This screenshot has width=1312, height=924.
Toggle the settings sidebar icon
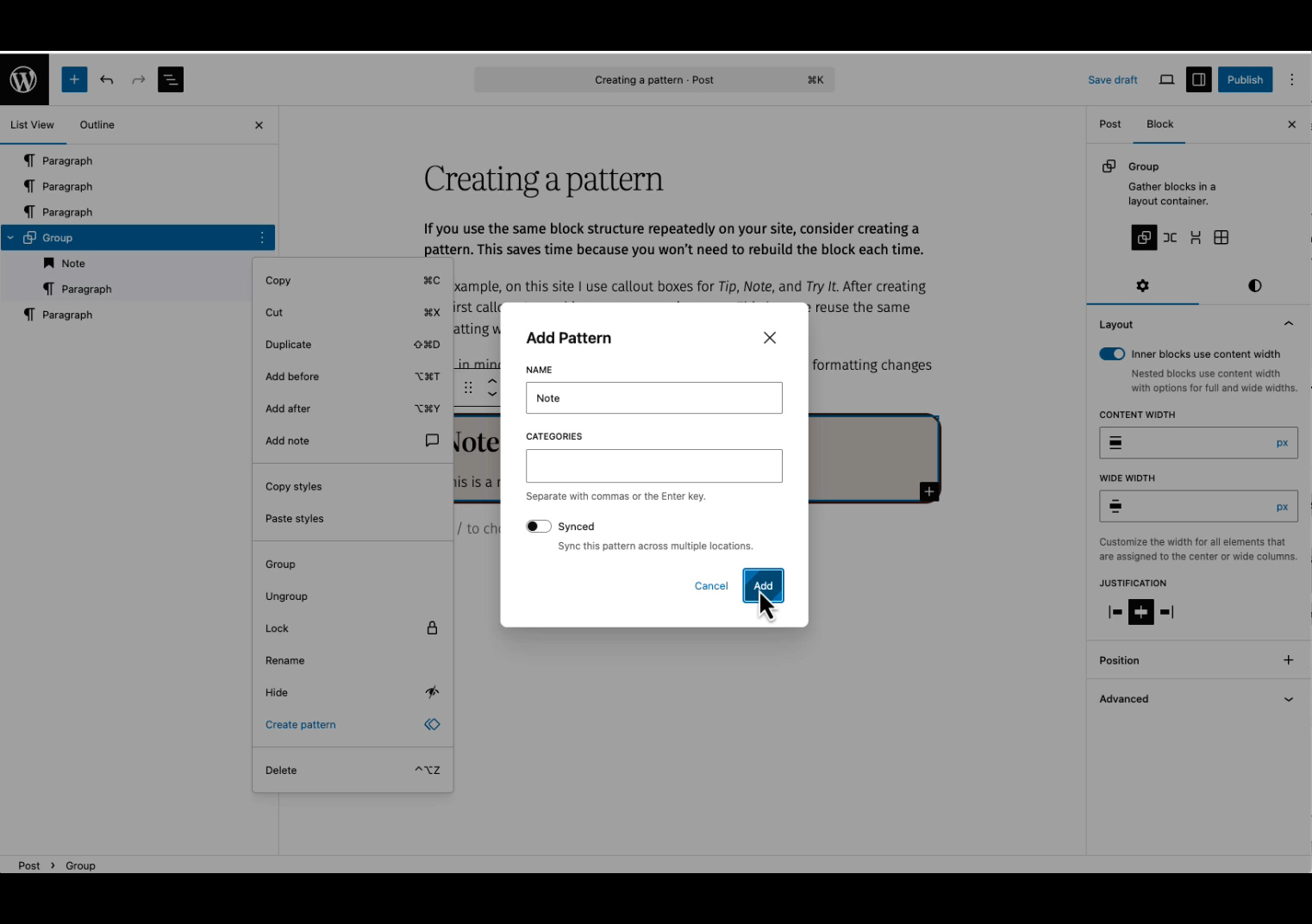[x=1198, y=79]
